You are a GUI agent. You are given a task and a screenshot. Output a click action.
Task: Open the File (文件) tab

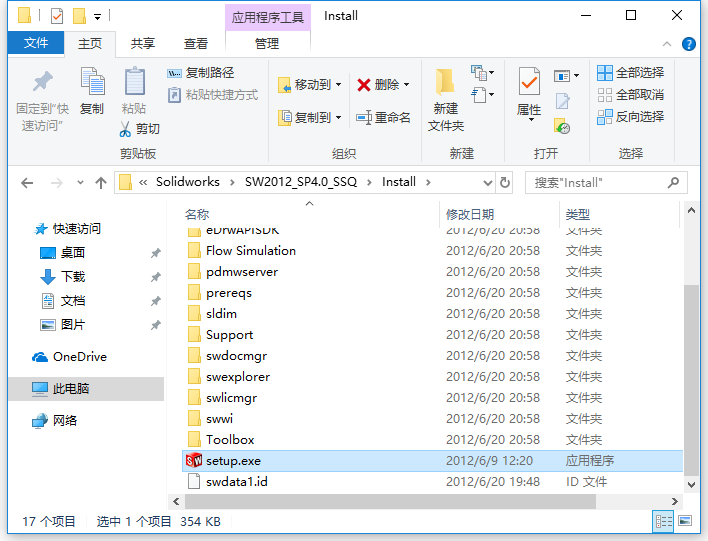[36, 43]
